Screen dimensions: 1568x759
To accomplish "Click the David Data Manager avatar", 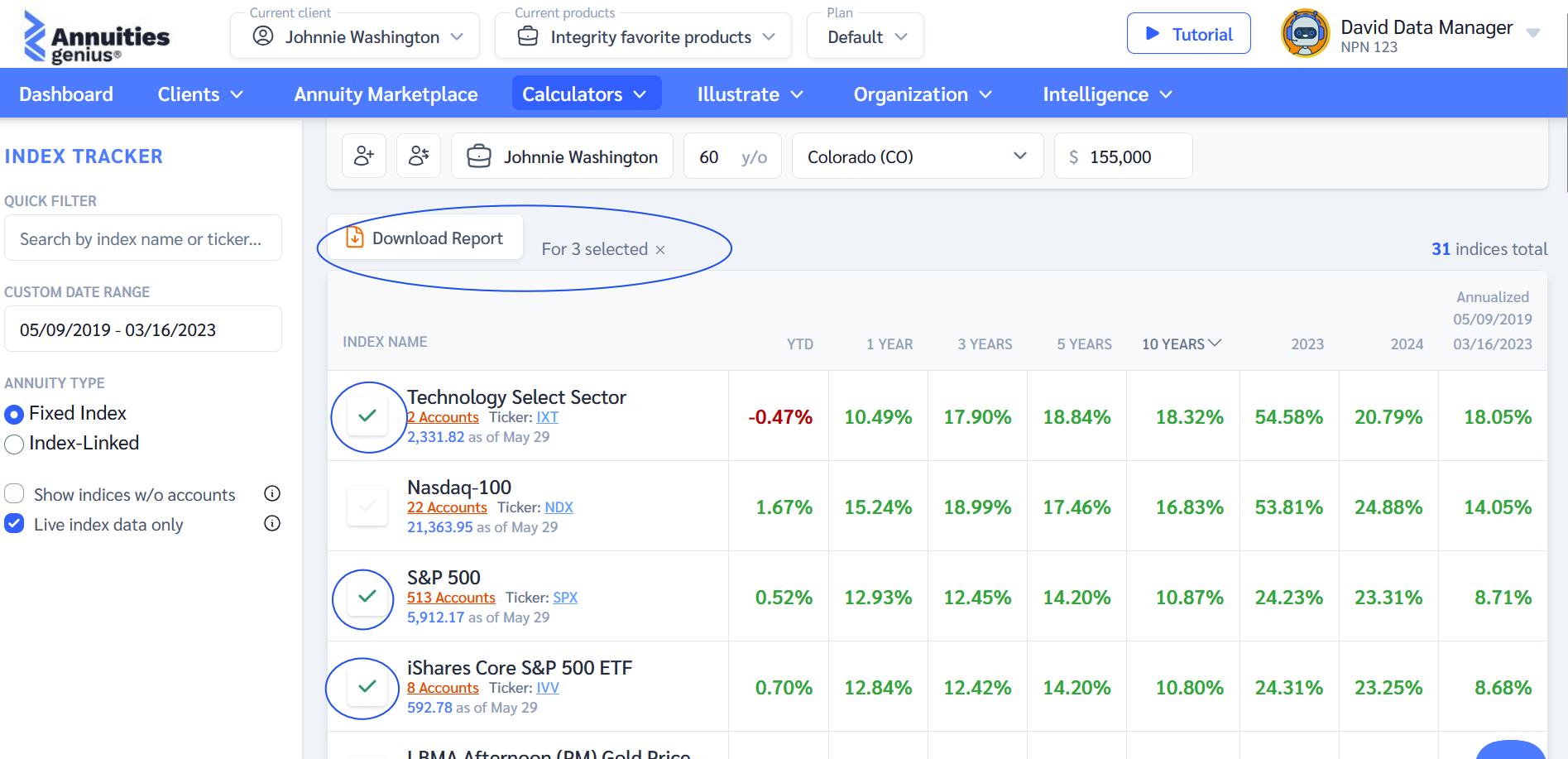I will click(1305, 34).
